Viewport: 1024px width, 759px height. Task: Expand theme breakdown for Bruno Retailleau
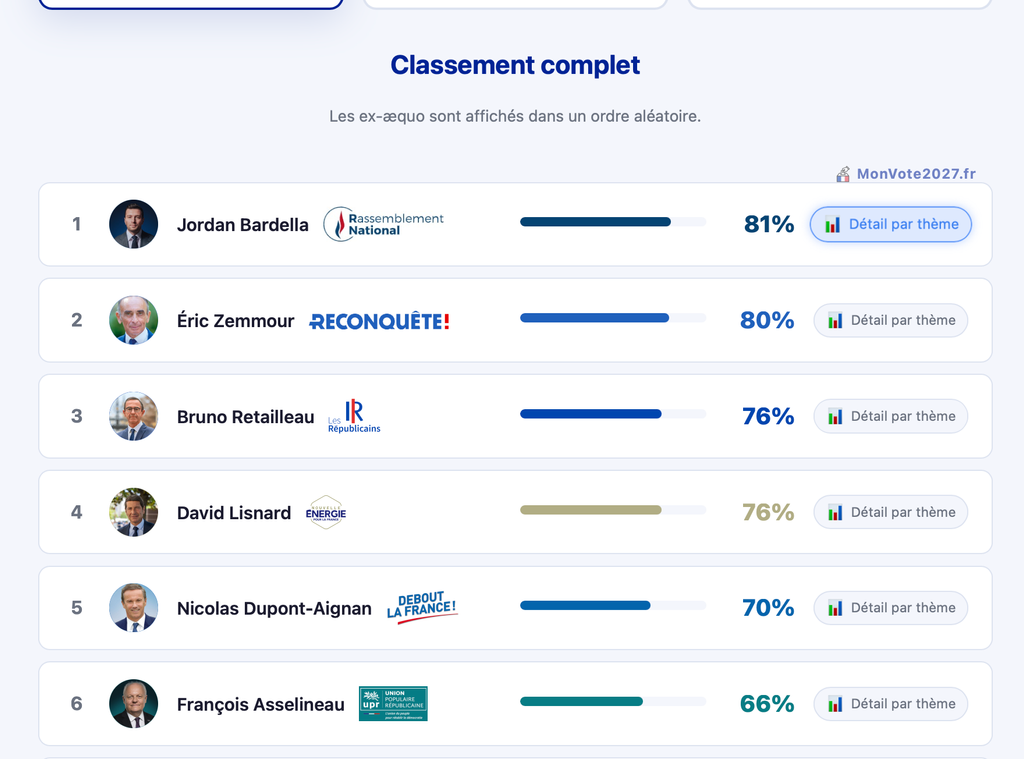click(x=890, y=416)
